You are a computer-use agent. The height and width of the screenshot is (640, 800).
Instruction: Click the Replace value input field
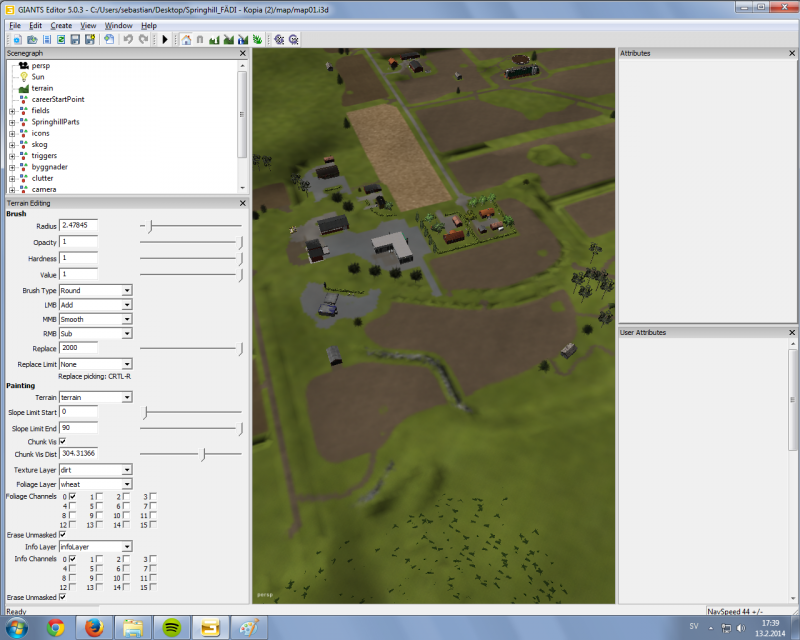point(79,348)
